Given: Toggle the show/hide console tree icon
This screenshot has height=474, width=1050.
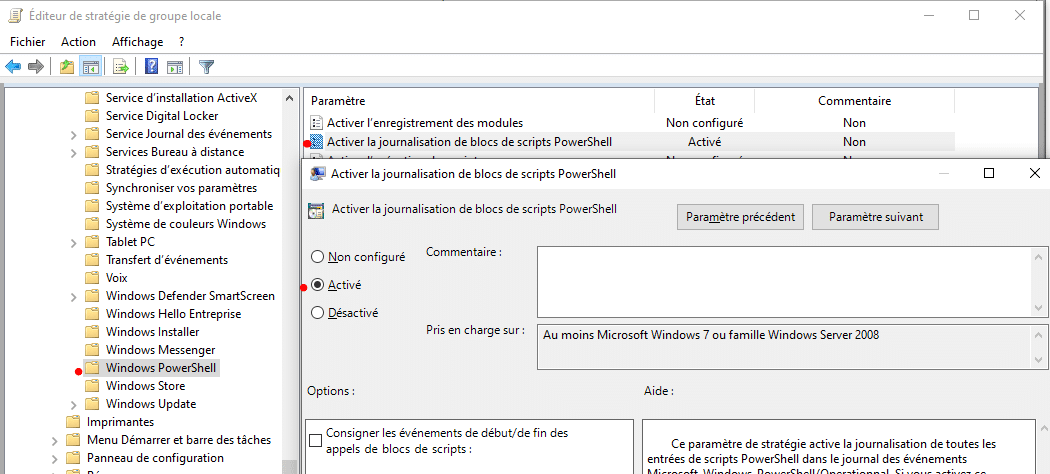Looking at the screenshot, I should pos(90,67).
